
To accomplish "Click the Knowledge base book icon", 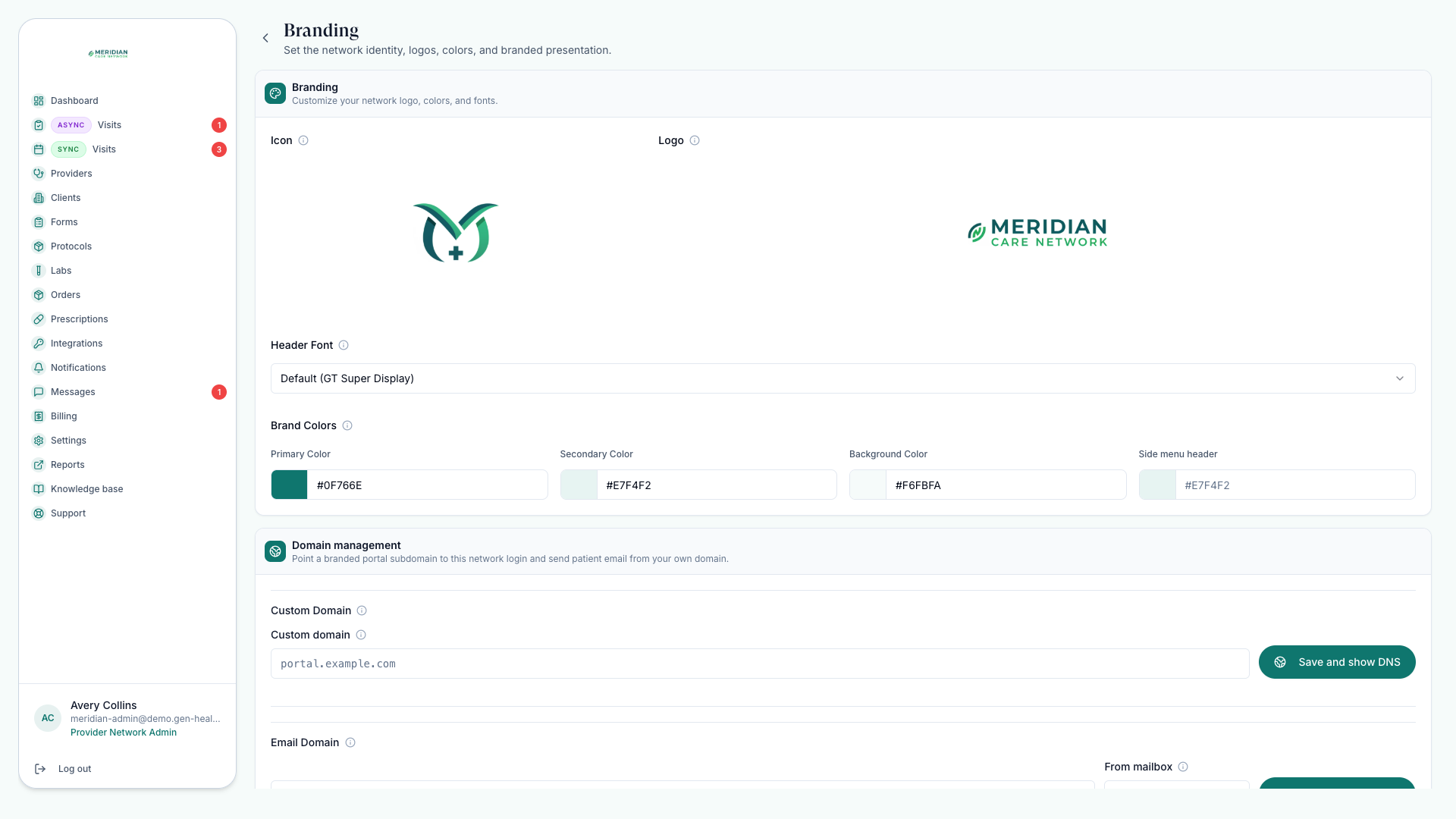I will [39, 489].
